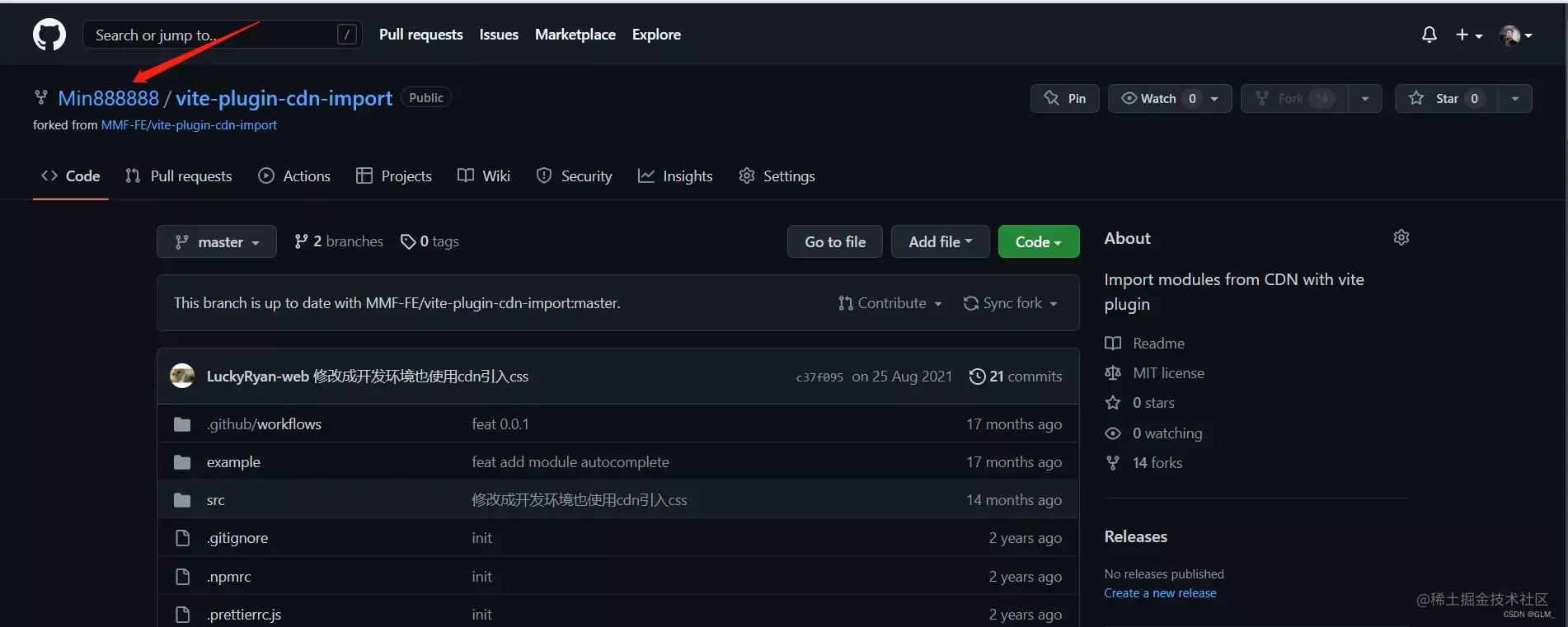Switch to the Actions tab
The image size is (1568, 627).
tap(294, 175)
